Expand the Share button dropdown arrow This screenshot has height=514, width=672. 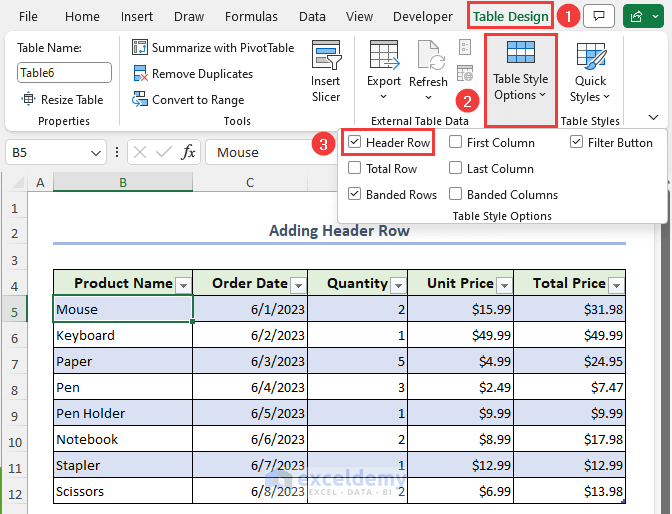tap(655, 16)
